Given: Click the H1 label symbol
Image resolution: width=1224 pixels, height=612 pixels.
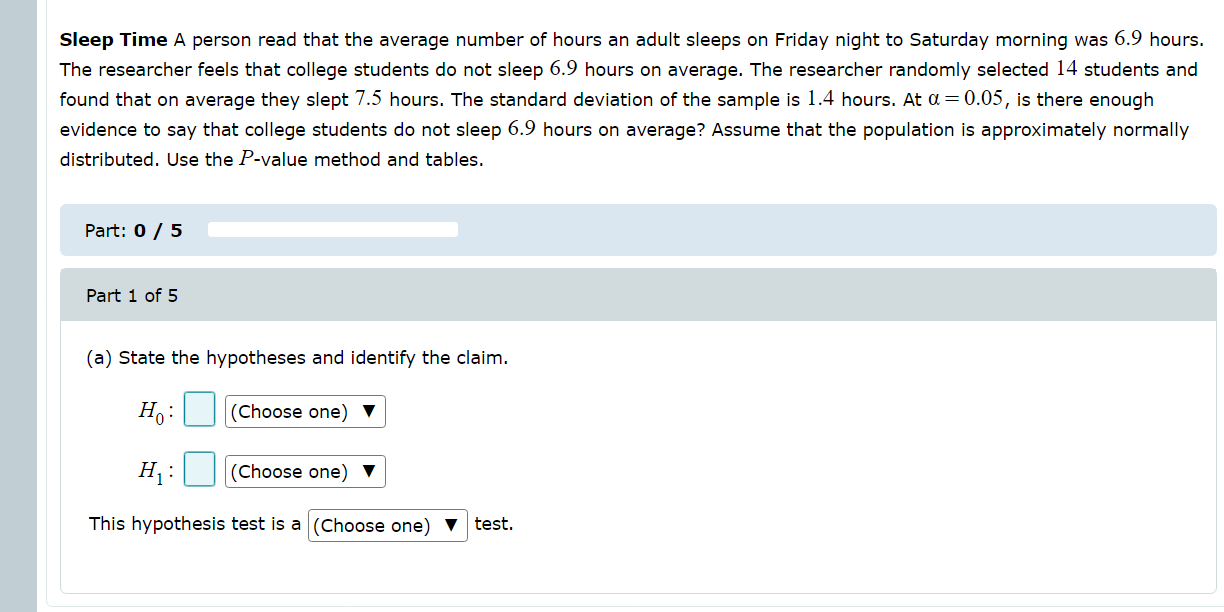Looking at the screenshot, I should pyautogui.click(x=151, y=469).
